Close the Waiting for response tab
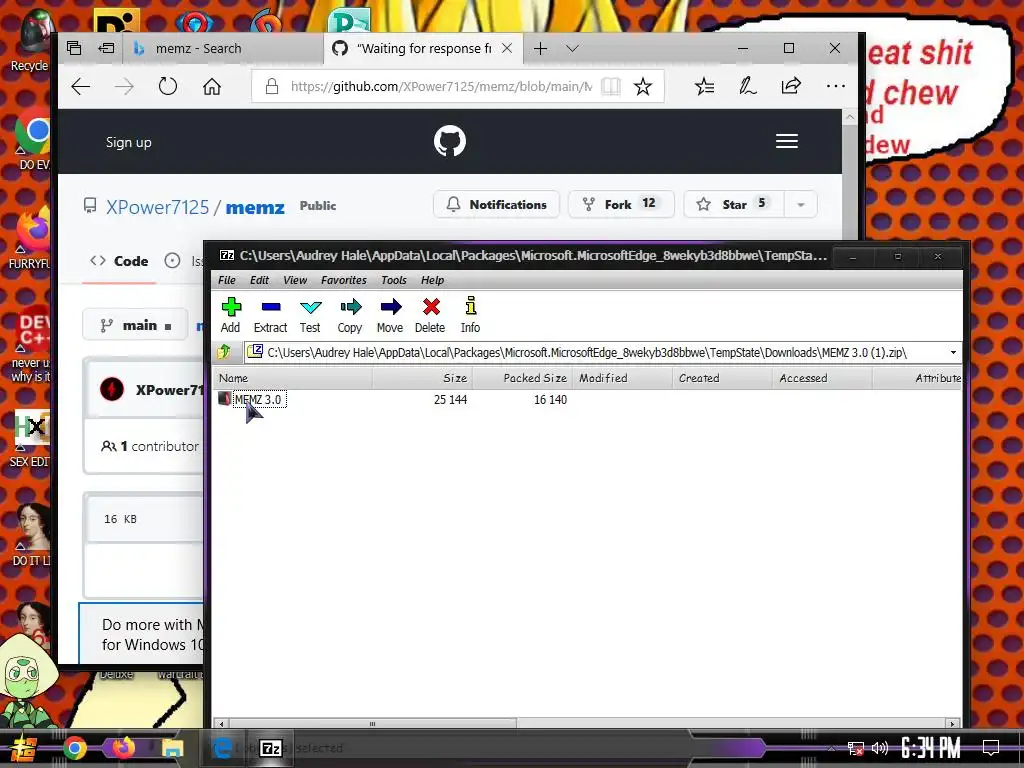 click(507, 48)
